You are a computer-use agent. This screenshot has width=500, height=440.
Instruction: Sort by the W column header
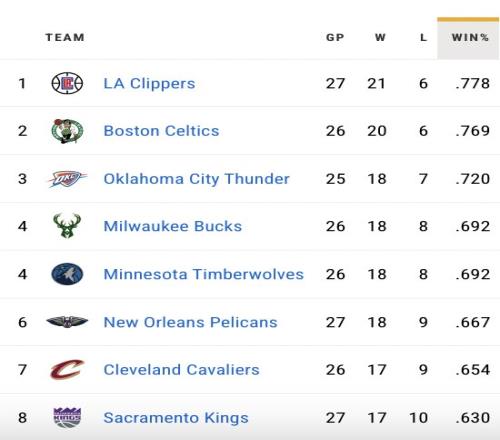tap(380, 37)
